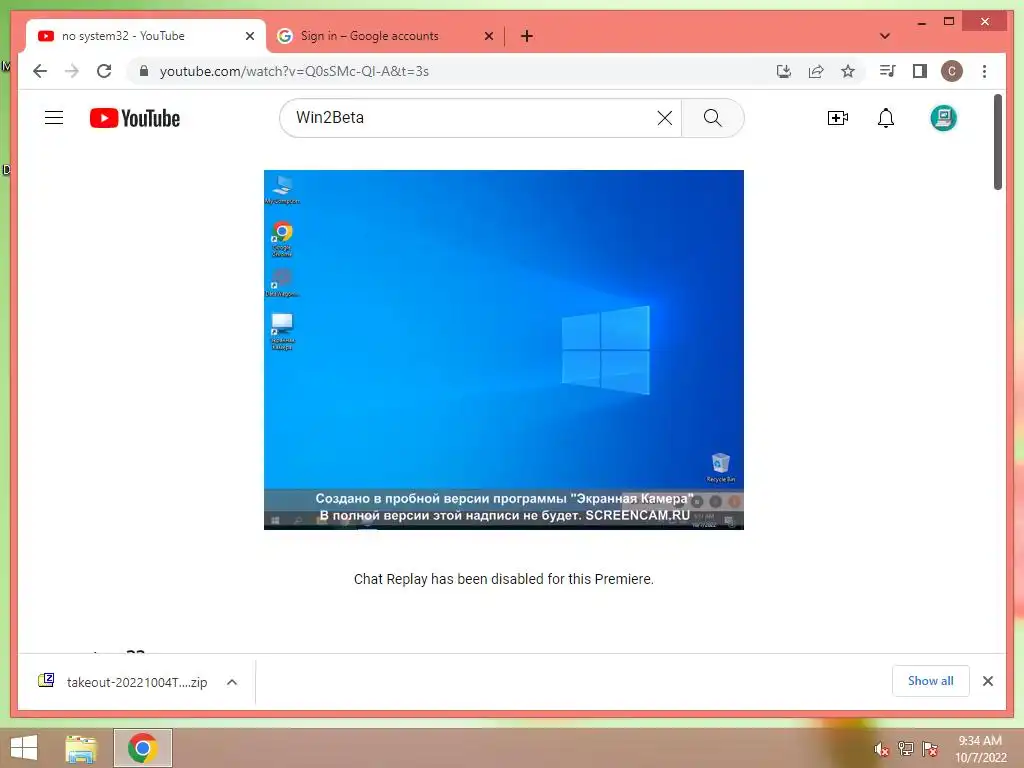The height and width of the screenshot is (768, 1024).
Task: Open the network tray icon
Action: point(906,748)
